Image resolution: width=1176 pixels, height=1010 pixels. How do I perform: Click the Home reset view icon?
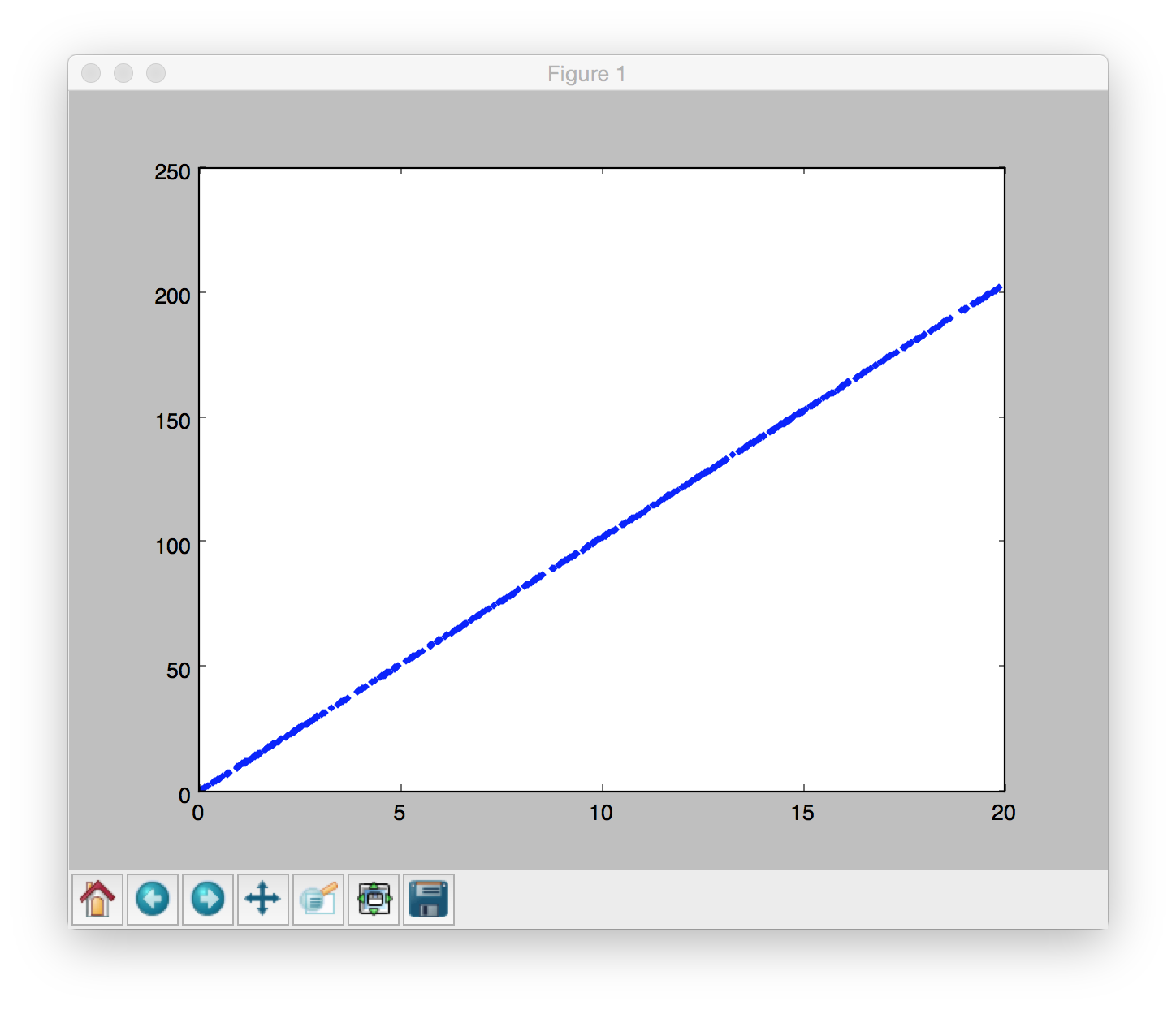[x=97, y=899]
